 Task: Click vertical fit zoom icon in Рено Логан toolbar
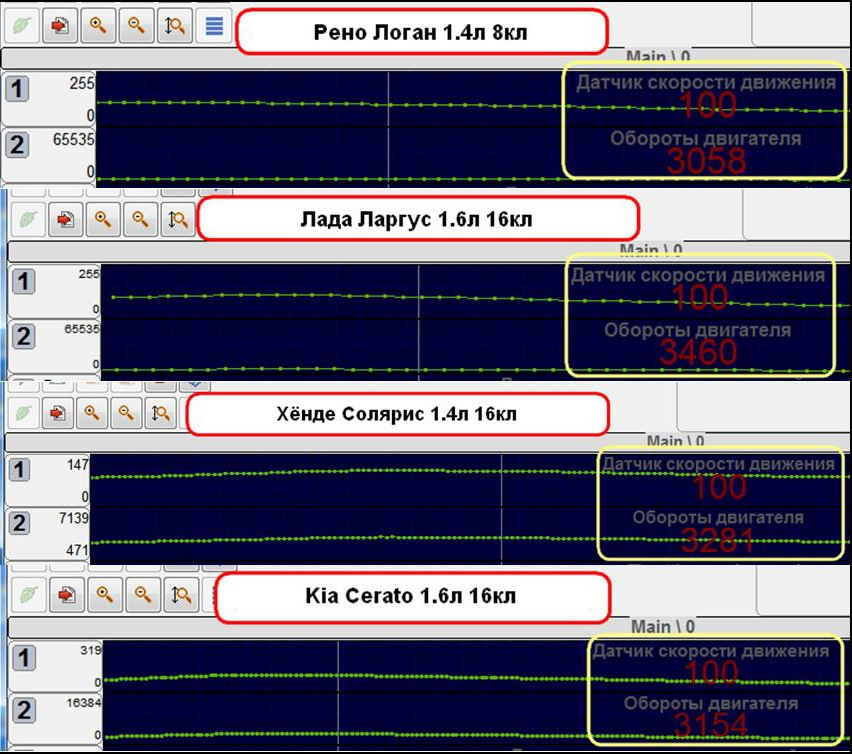click(174, 25)
